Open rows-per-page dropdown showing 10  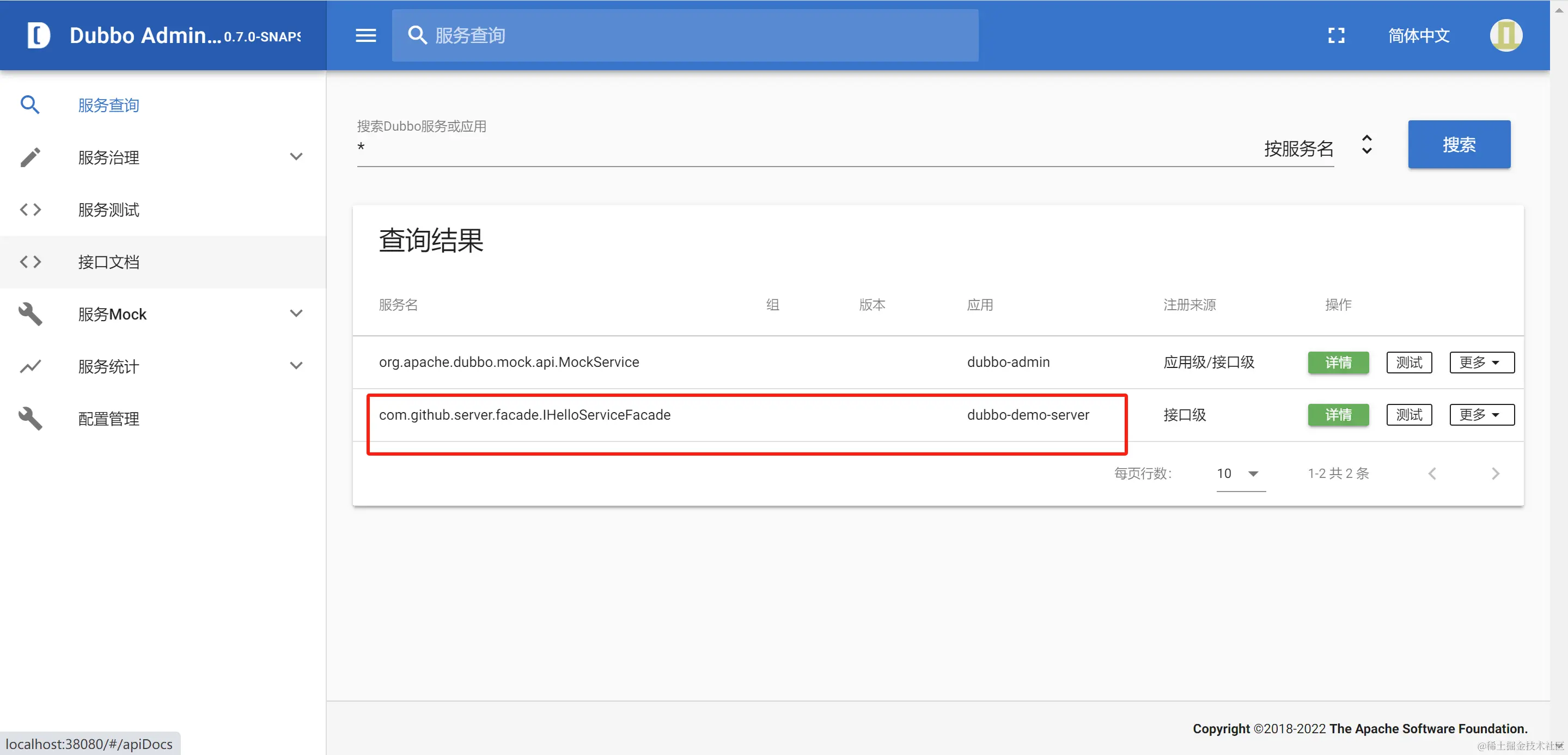[x=1239, y=474]
